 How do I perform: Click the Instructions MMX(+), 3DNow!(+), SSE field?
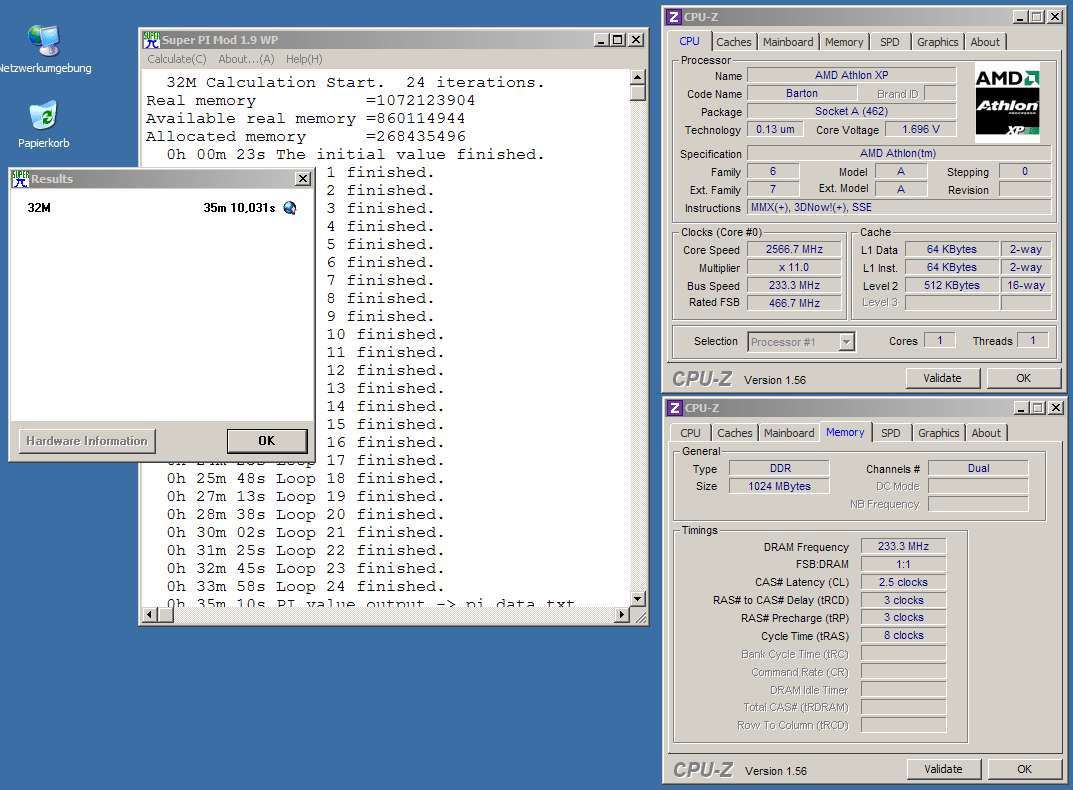coord(899,207)
